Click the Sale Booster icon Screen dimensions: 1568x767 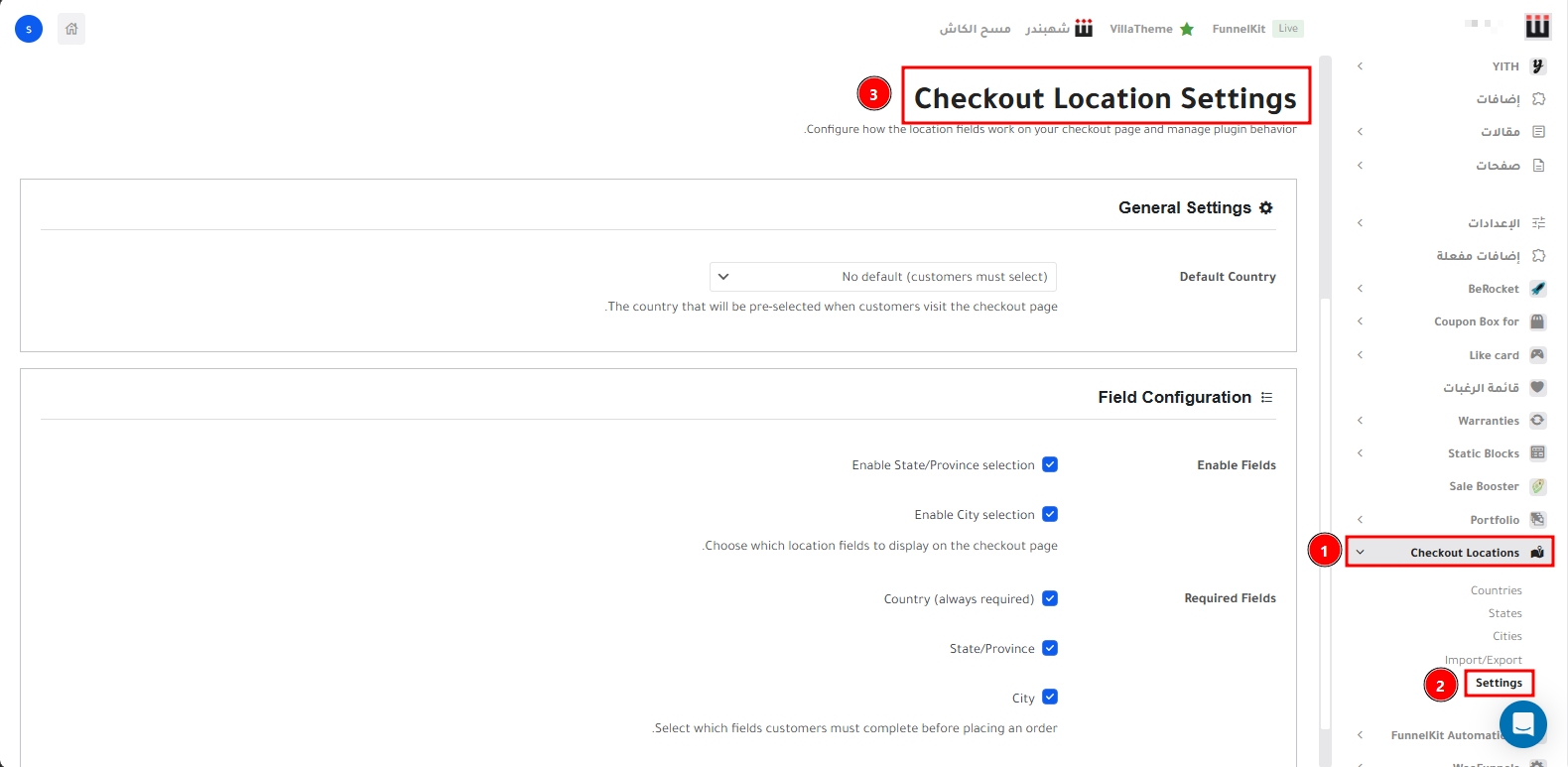point(1537,486)
